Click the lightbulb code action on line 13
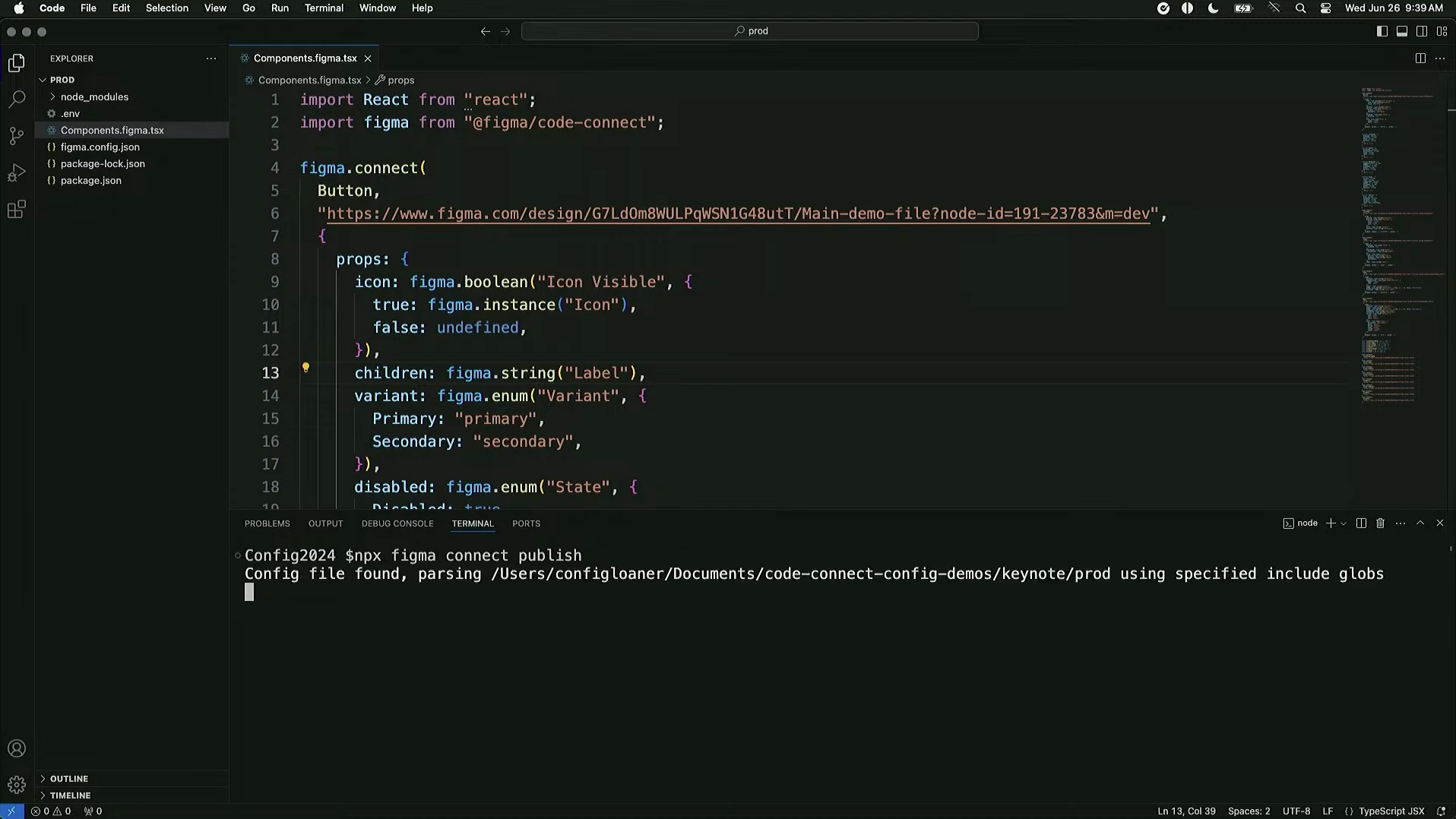 (x=305, y=368)
